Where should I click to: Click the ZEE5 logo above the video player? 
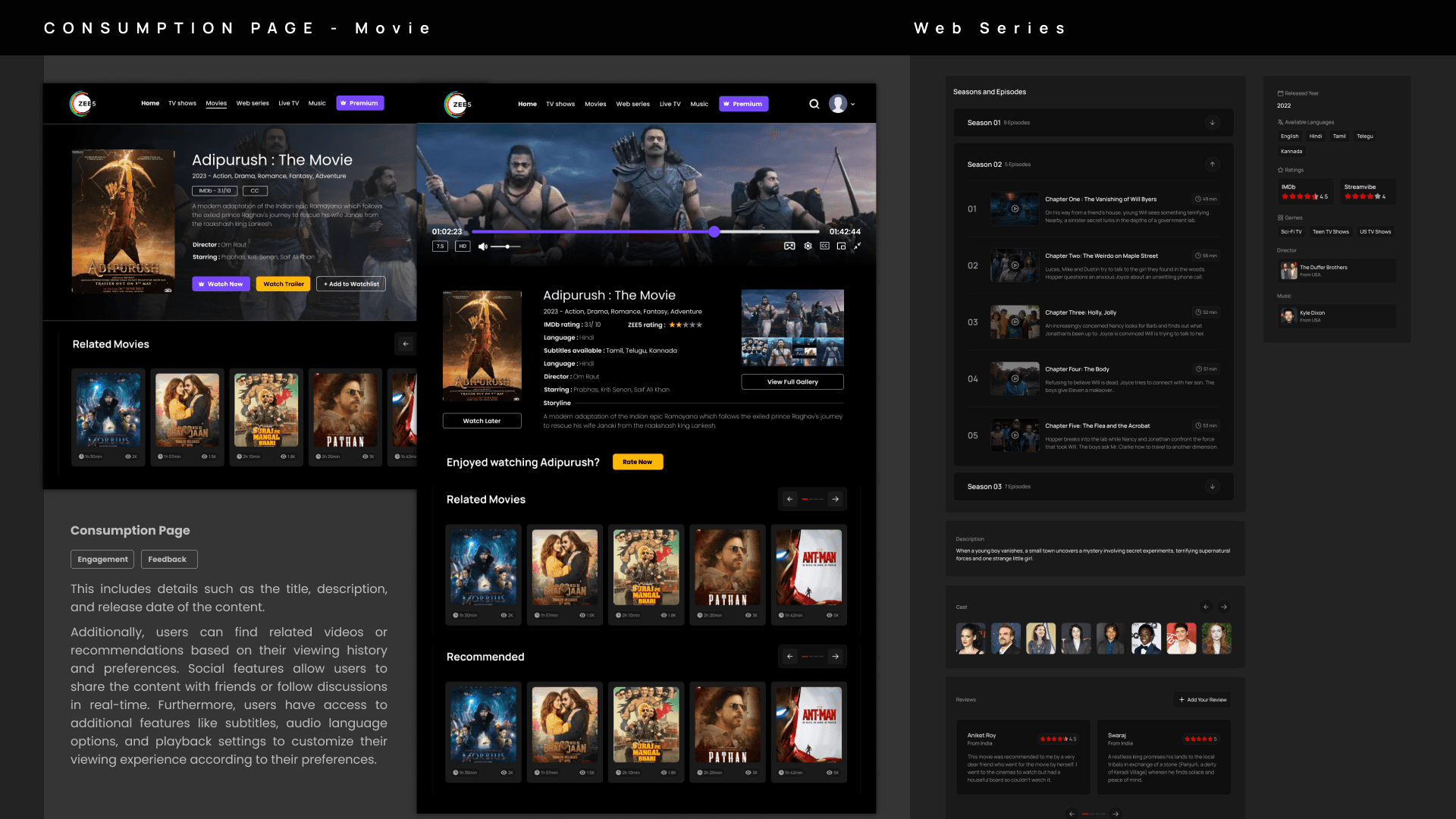457,104
